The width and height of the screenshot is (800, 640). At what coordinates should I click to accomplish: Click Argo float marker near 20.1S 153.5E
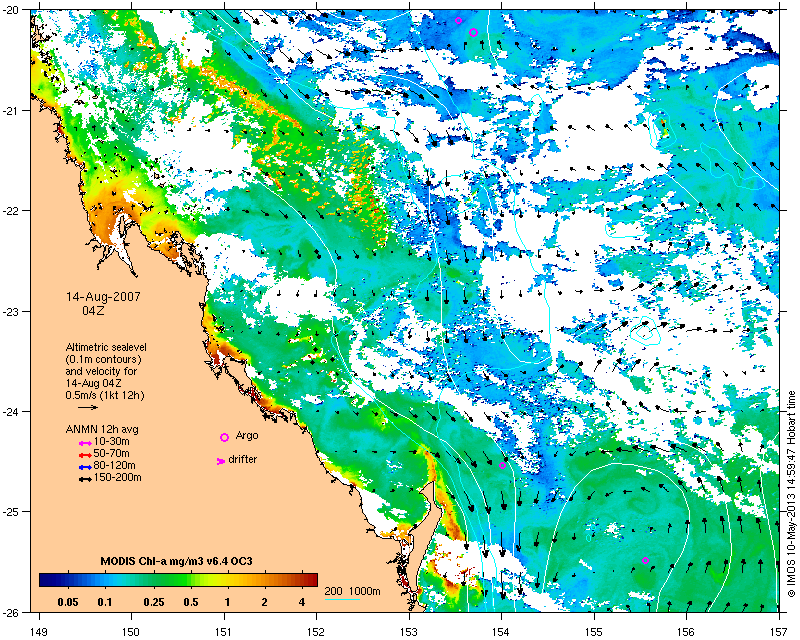click(x=458, y=20)
